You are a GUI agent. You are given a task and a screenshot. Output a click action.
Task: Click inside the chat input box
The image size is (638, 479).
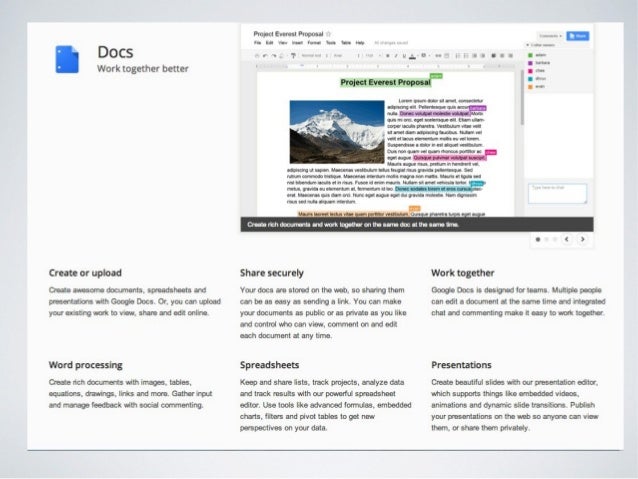pos(557,193)
